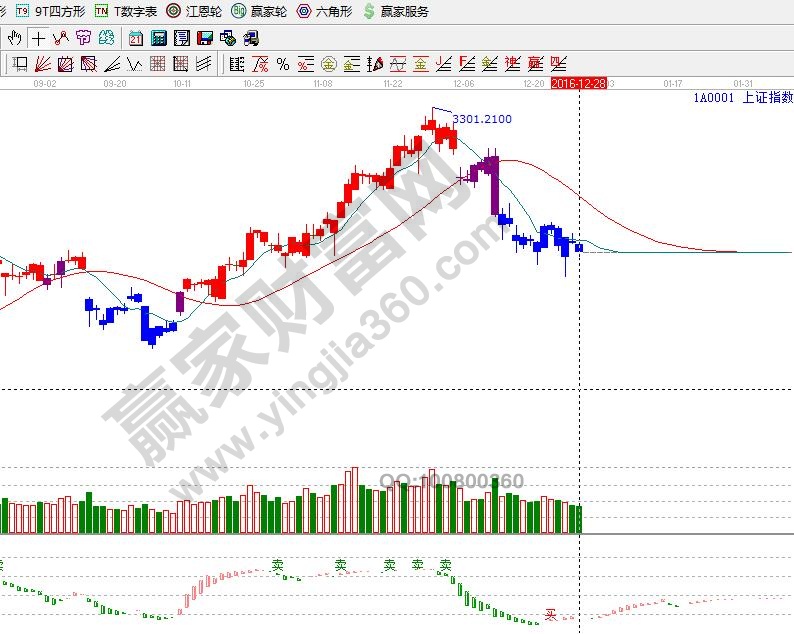
Task: Select the percent sign tool
Action: point(283,65)
